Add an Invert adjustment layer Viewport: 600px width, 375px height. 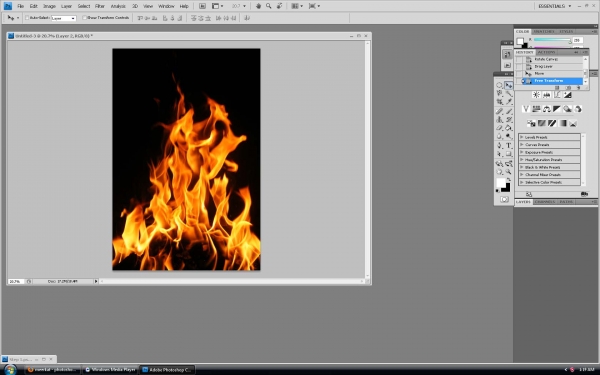click(532, 123)
